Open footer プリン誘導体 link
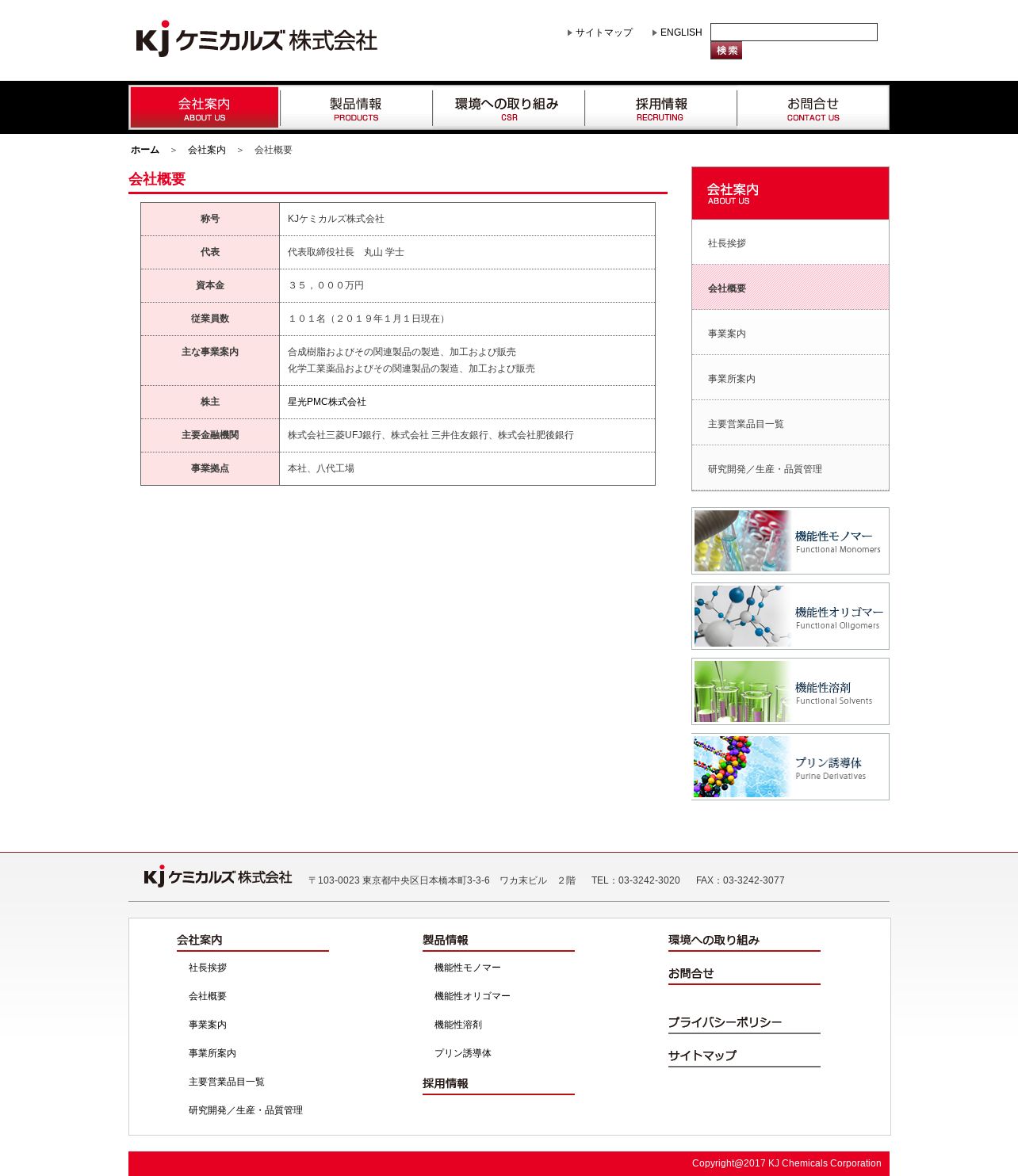This screenshot has width=1018, height=1176. coord(463,1053)
